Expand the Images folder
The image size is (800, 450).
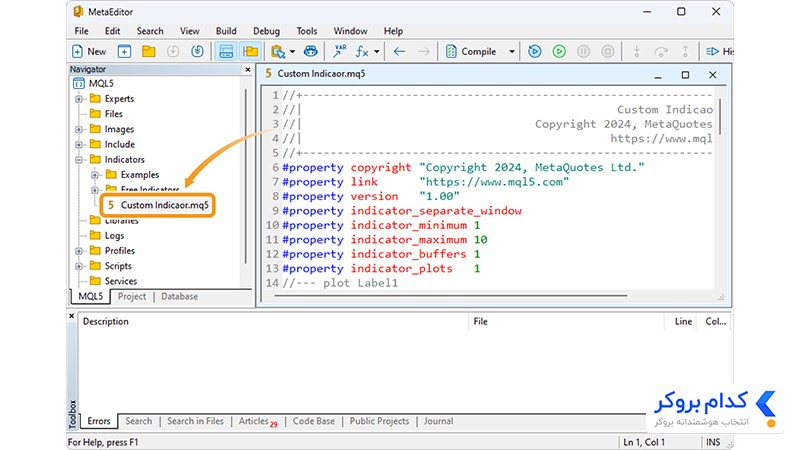pyautogui.click(x=79, y=130)
